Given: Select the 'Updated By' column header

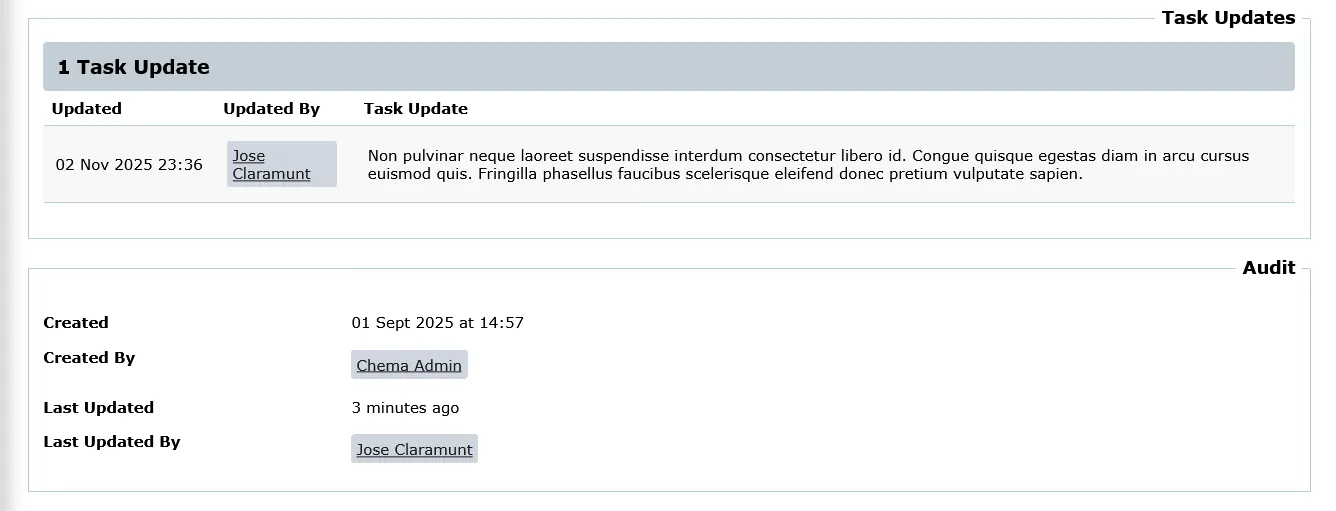Looking at the screenshot, I should click(271, 109).
